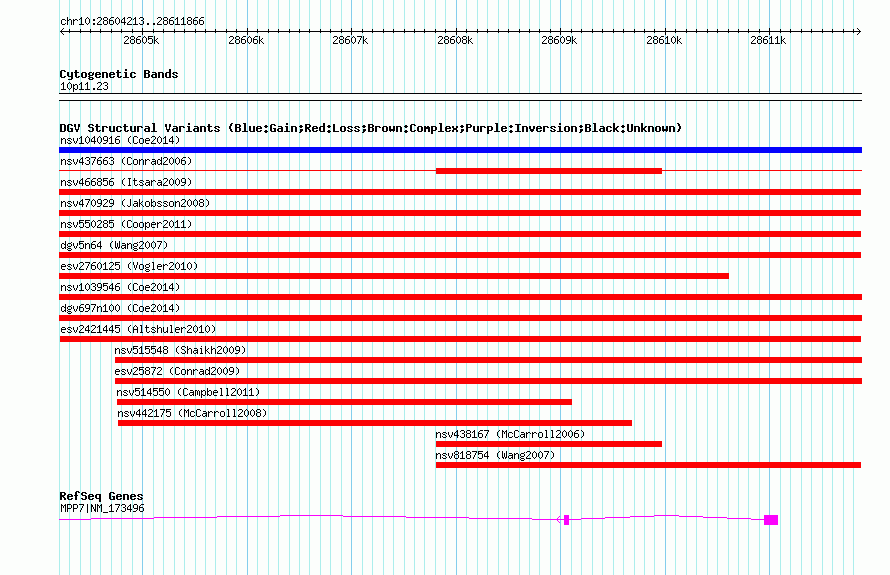Open the nsv442175 (McCarroll2008) label
890x575 pixels.
click(x=192, y=413)
